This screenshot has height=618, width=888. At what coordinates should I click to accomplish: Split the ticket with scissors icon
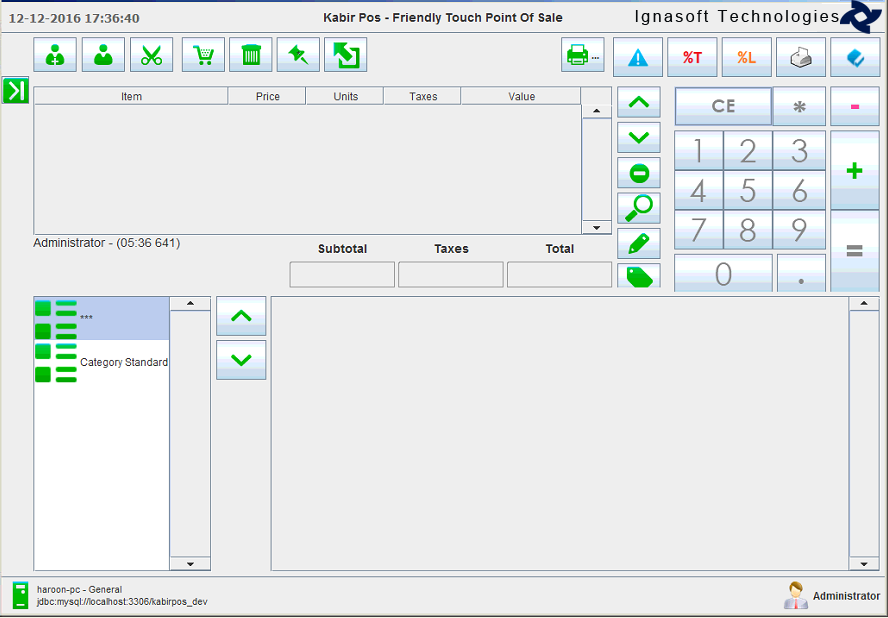151,55
